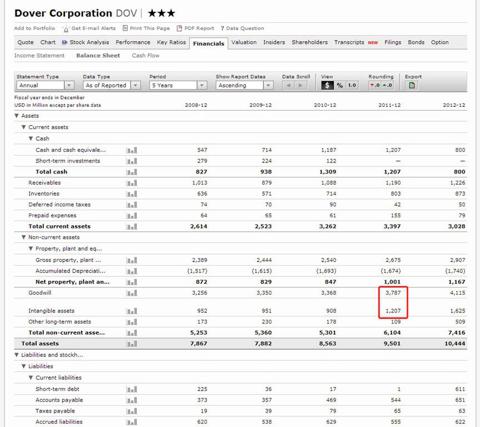Open the Statement Type dropdown
480x427 pixels.
[45, 85]
